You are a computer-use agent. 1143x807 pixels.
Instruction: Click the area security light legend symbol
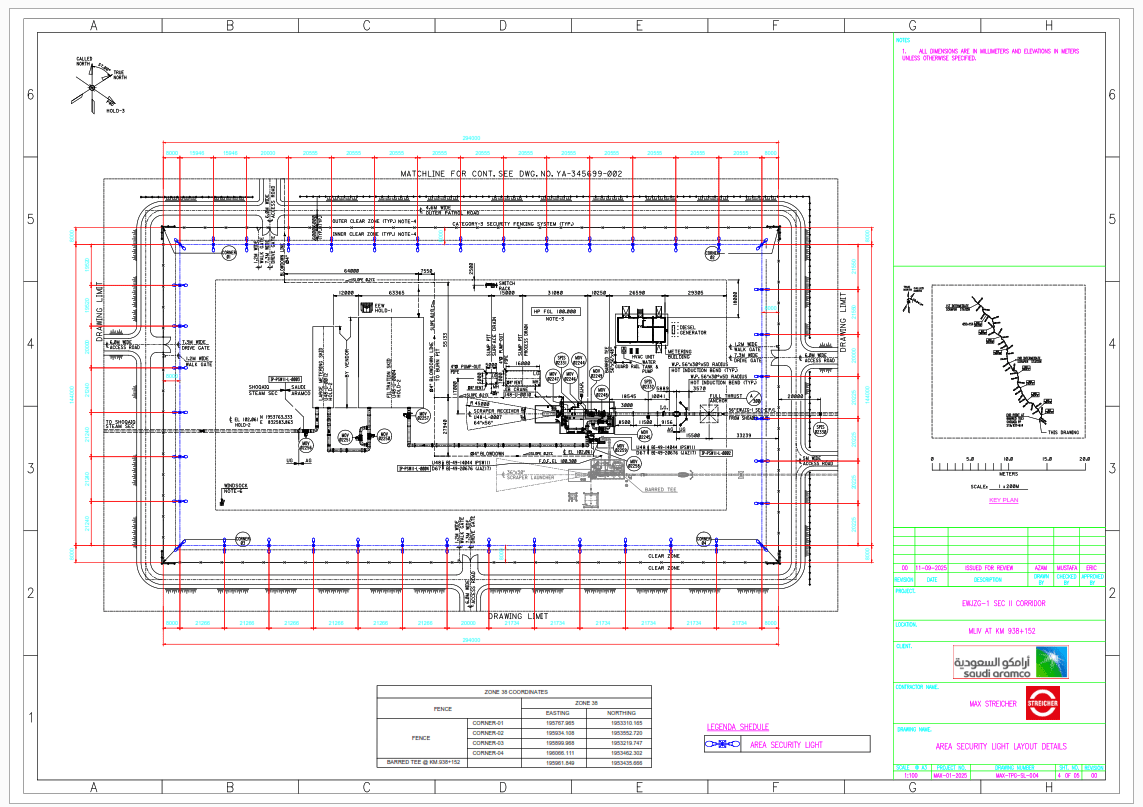722,744
